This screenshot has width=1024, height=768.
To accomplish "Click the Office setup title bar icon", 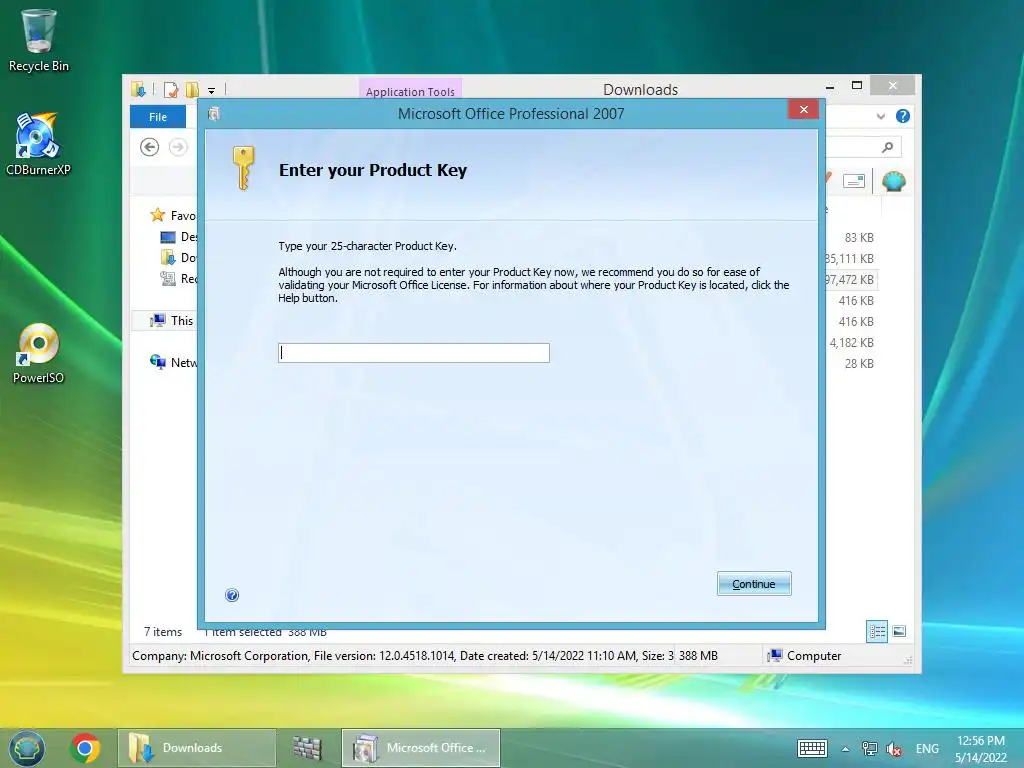I will pyautogui.click(x=214, y=114).
